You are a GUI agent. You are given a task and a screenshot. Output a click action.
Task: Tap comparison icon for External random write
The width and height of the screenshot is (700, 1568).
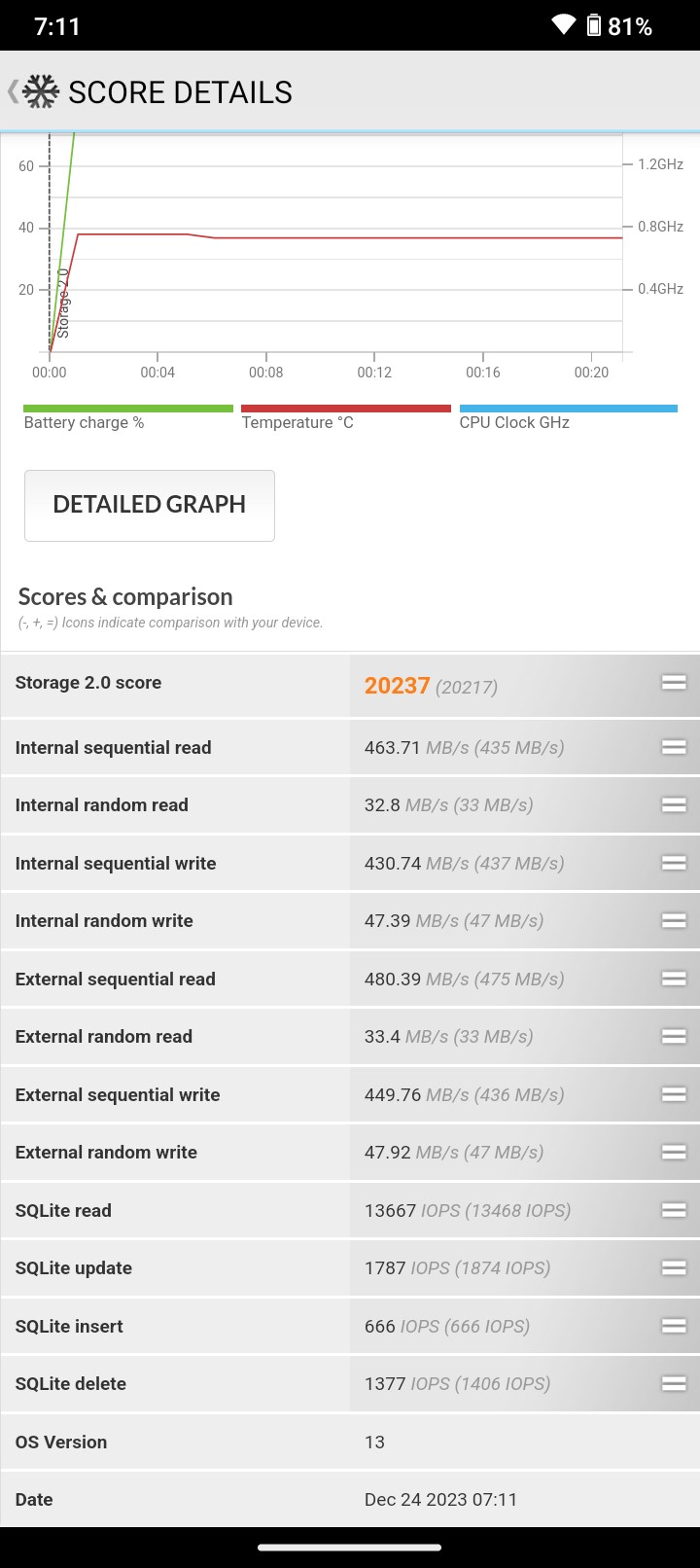click(674, 1152)
